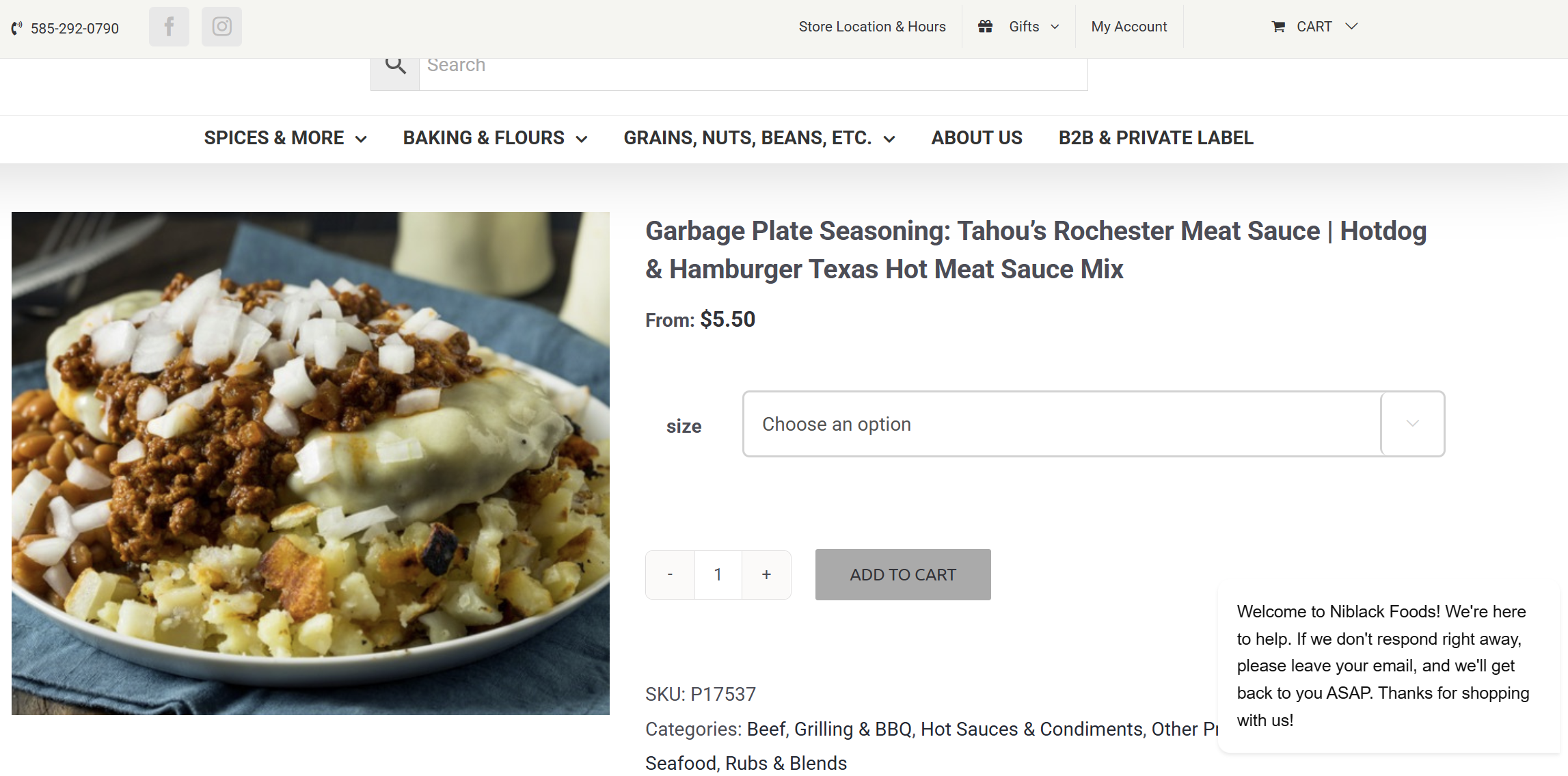Increase quantity with the plus button
This screenshot has width=1568, height=776.
tap(766, 575)
